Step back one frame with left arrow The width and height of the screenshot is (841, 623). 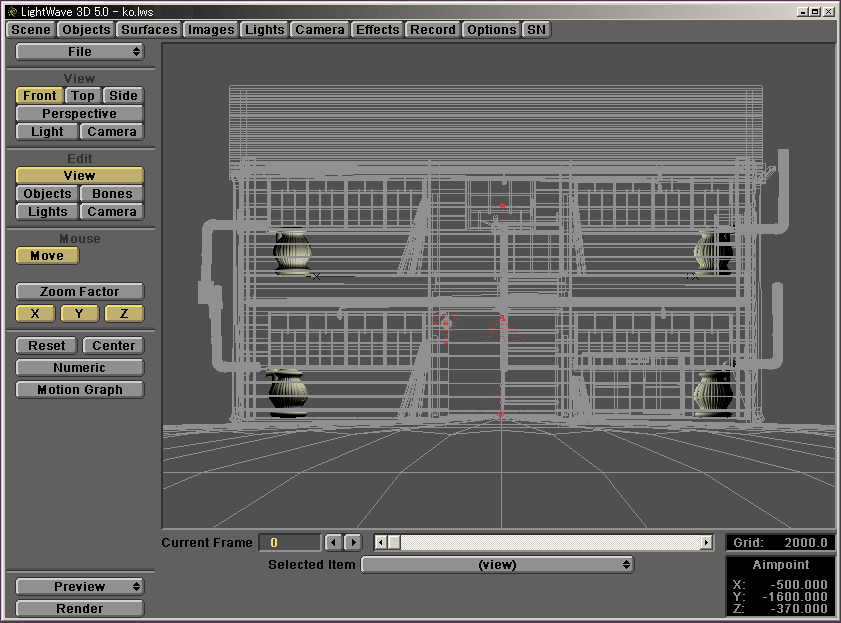click(333, 542)
